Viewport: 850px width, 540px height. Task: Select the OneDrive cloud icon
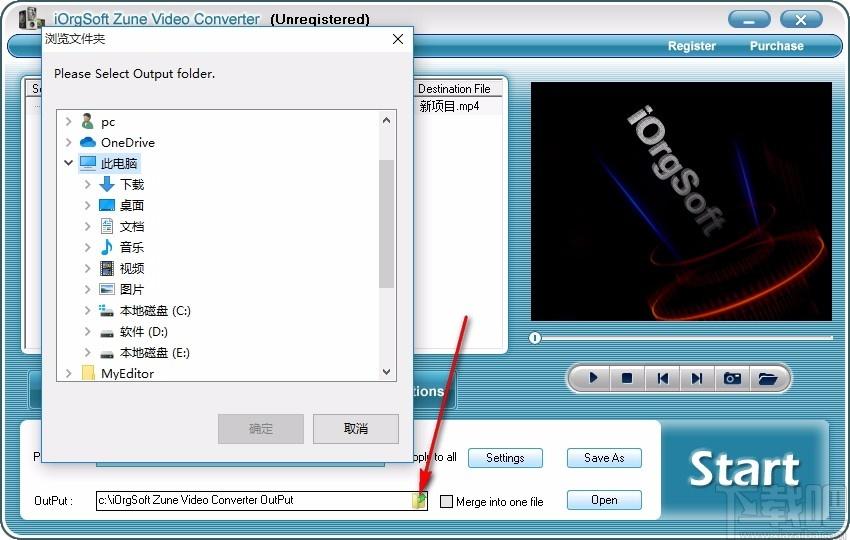point(87,142)
